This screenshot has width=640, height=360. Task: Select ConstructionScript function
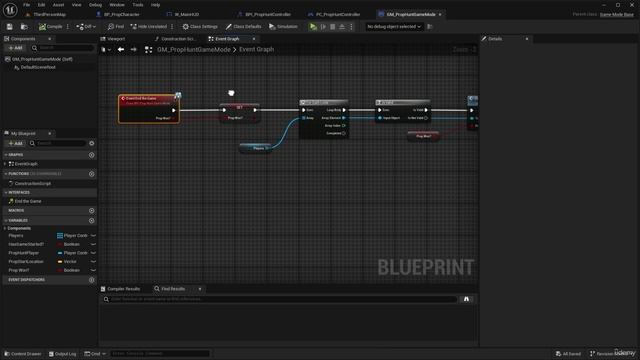click(33, 184)
